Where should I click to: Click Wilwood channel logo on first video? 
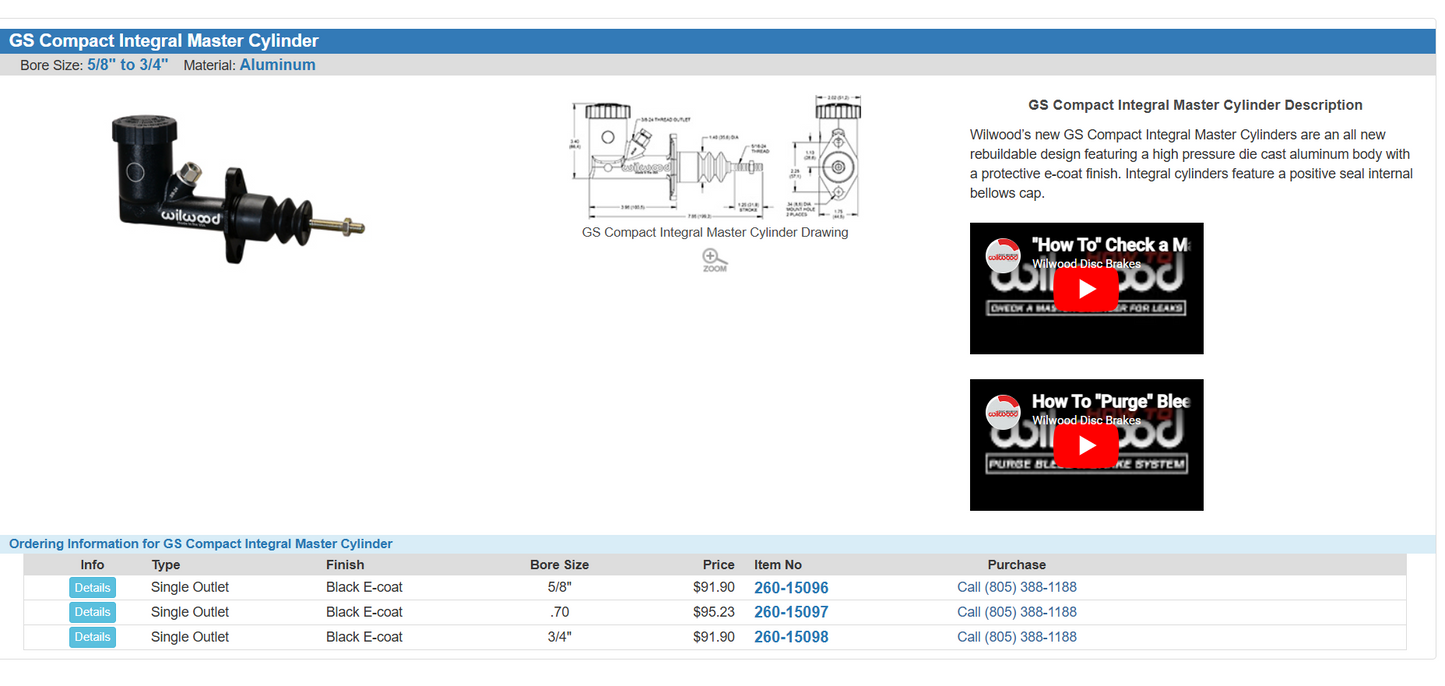[x=1003, y=255]
